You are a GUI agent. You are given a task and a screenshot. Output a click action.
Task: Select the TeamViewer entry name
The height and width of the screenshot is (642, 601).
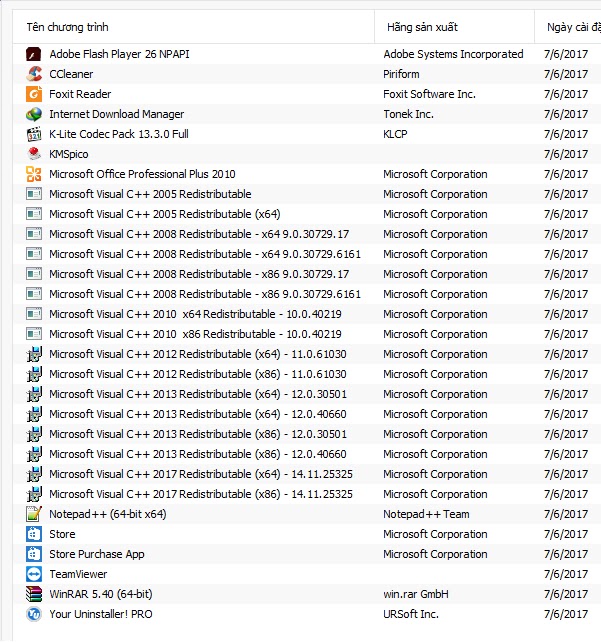[x=78, y=574]
